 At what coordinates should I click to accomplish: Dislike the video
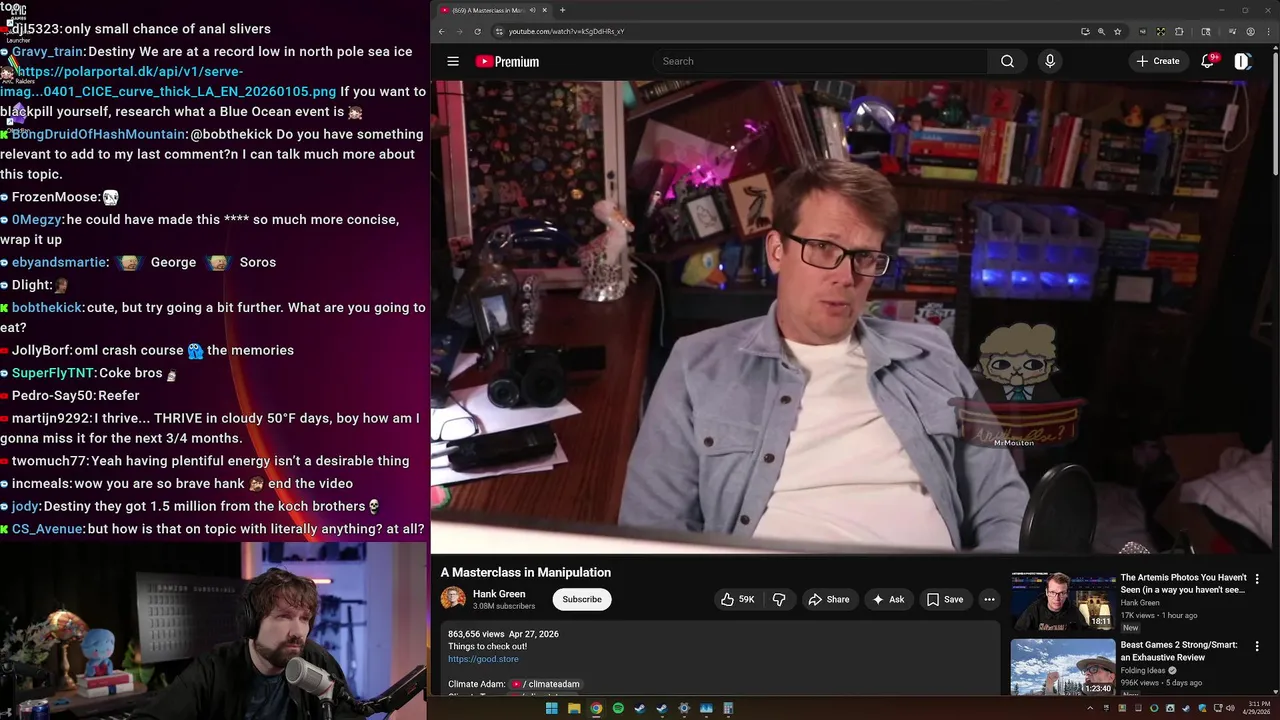point(779,599)
